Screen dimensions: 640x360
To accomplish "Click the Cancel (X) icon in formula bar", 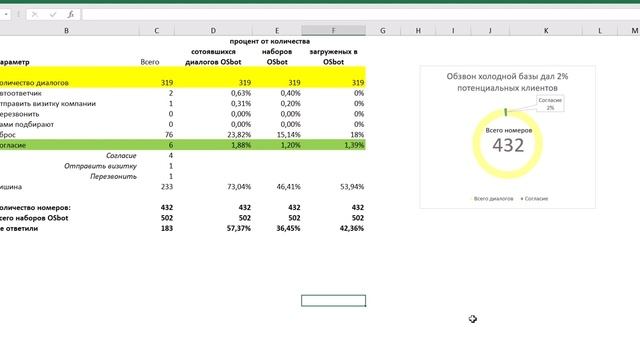I will point(35,15).
